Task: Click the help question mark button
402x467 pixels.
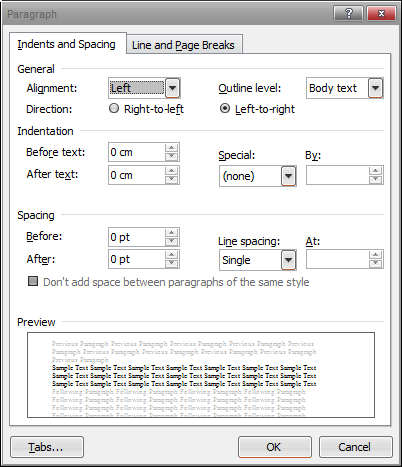Action: 348,14
